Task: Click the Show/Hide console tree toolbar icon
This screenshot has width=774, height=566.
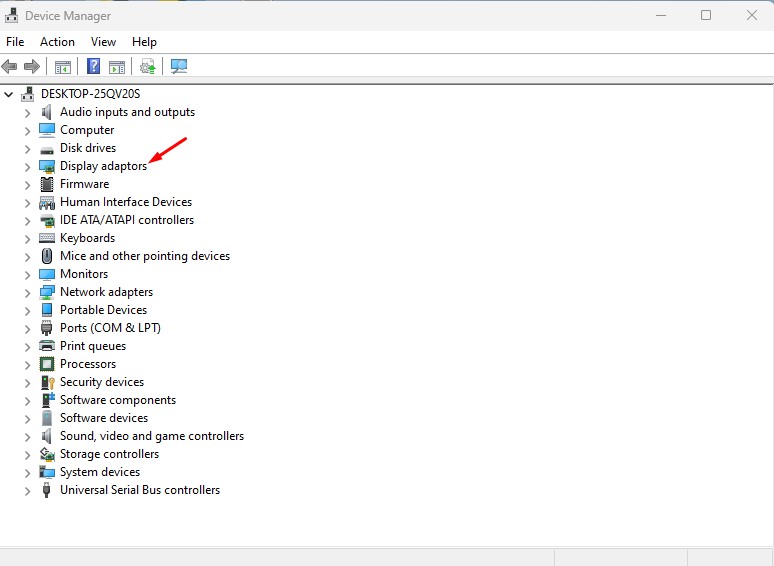Action: 63,67
